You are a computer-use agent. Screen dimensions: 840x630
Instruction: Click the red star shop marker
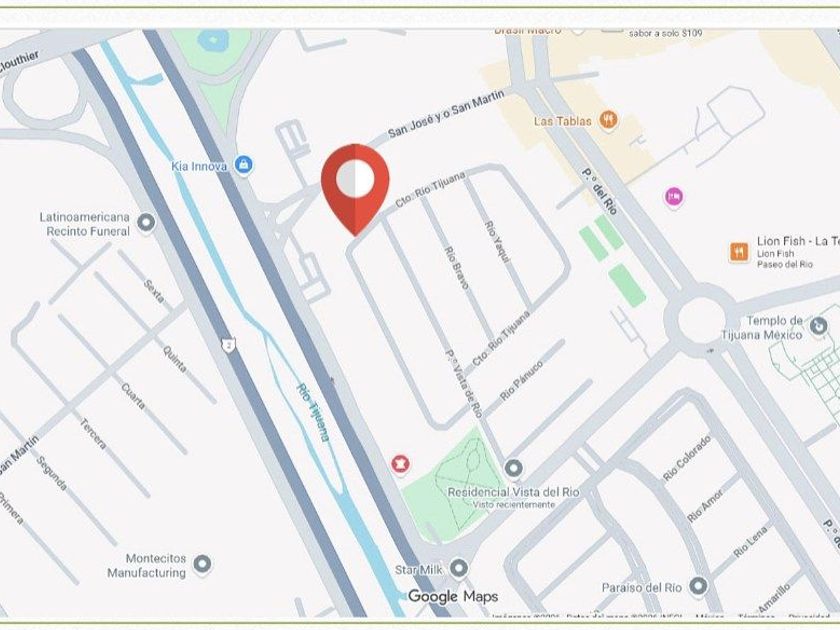click(x=400, y=464)
